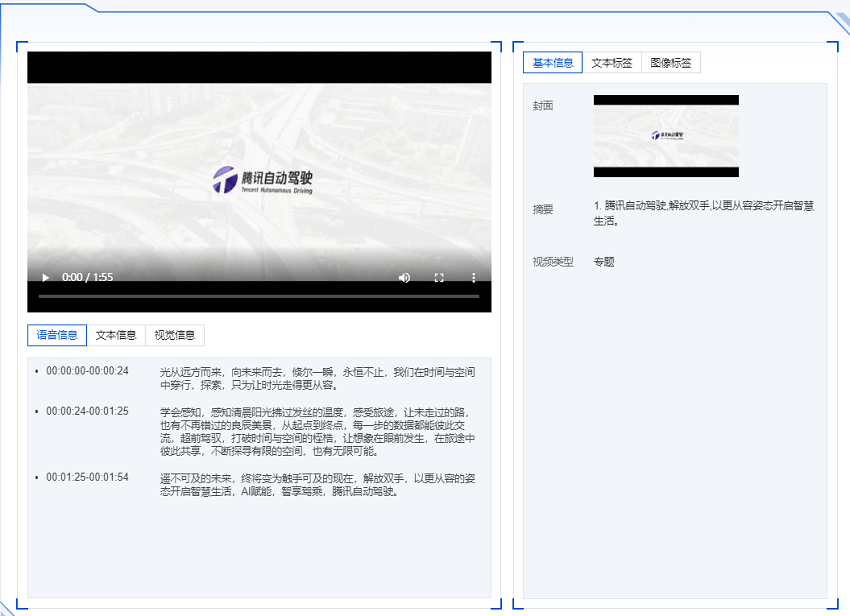Select timestamp 00:00:24-00:01:25

click(87, 411)
